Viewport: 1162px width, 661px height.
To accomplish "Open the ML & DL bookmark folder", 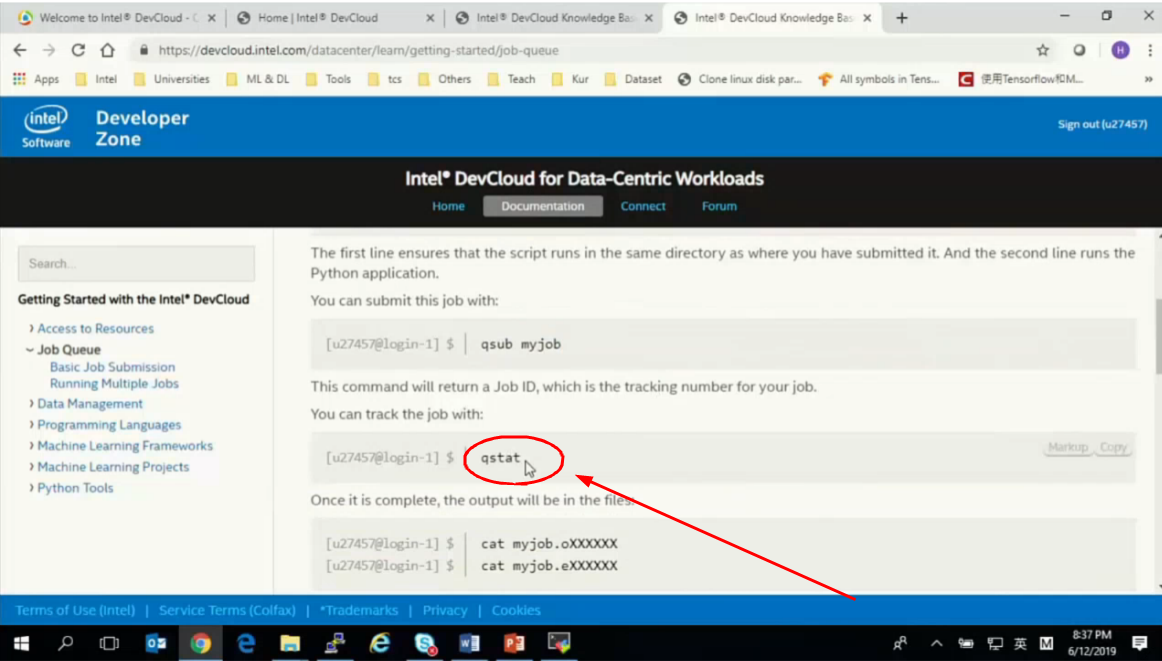I will point(257,79).
